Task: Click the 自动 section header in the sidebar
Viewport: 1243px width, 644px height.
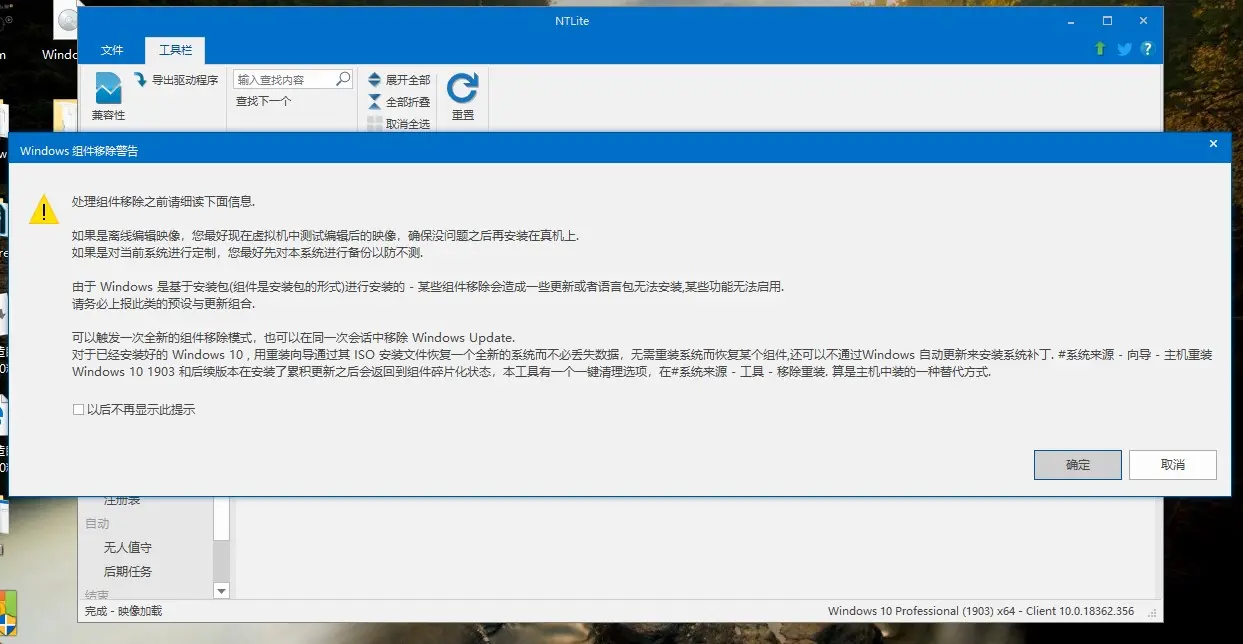Action: pos(97,524)
